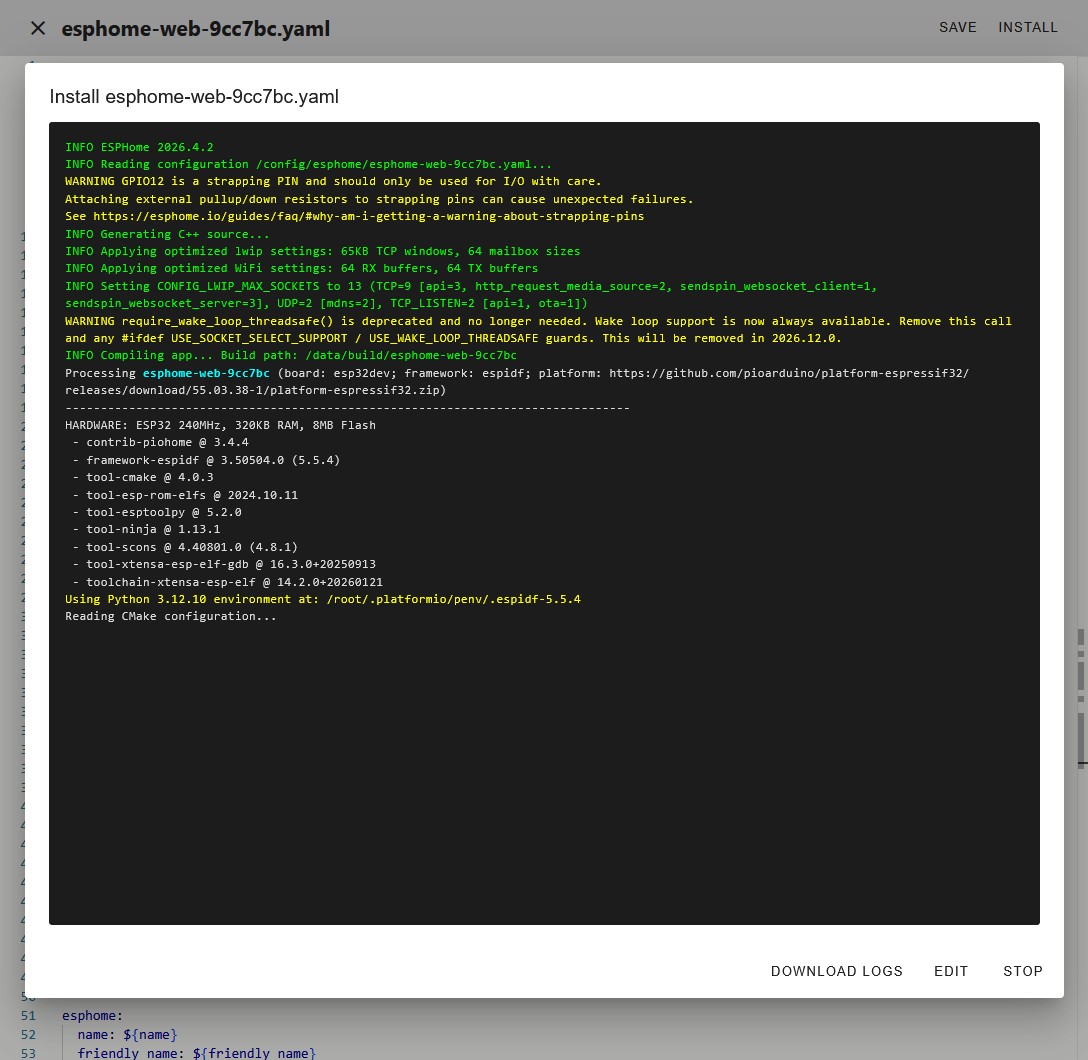Select the 'tool-cmake @ 4.0.3' line
Viewport: 1088px width, 1060px height.
(x=143, y=477)
